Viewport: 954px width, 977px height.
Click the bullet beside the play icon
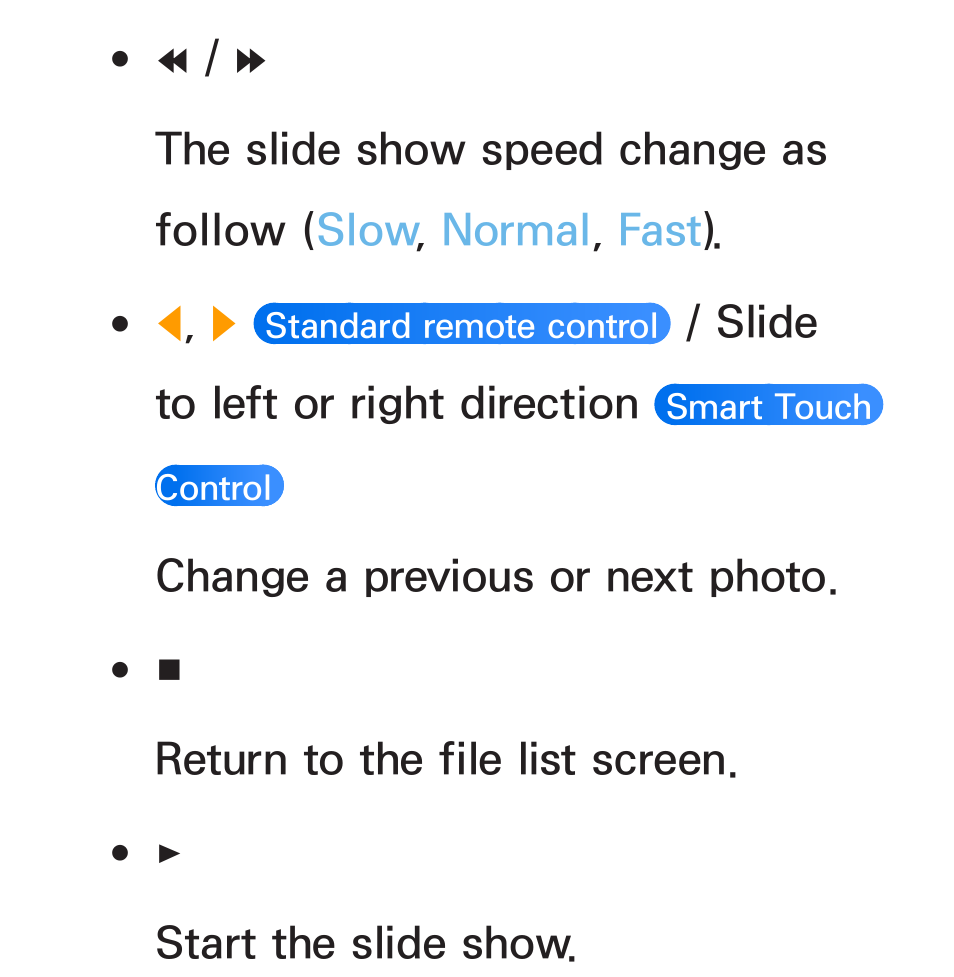coord(120,852)
